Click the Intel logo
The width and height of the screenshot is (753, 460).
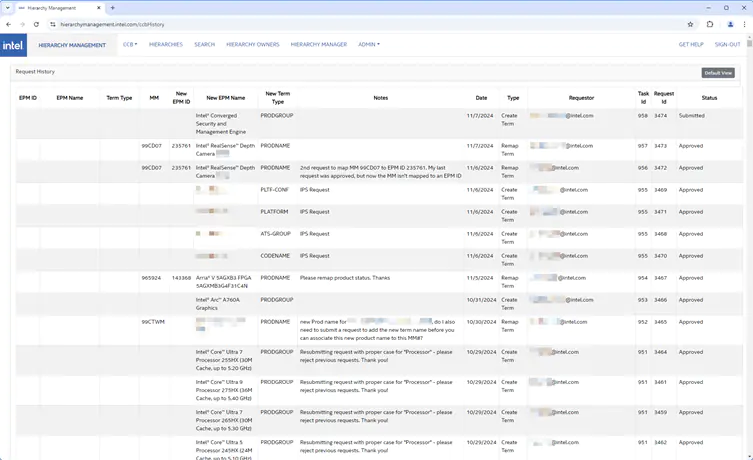(13, 45)
